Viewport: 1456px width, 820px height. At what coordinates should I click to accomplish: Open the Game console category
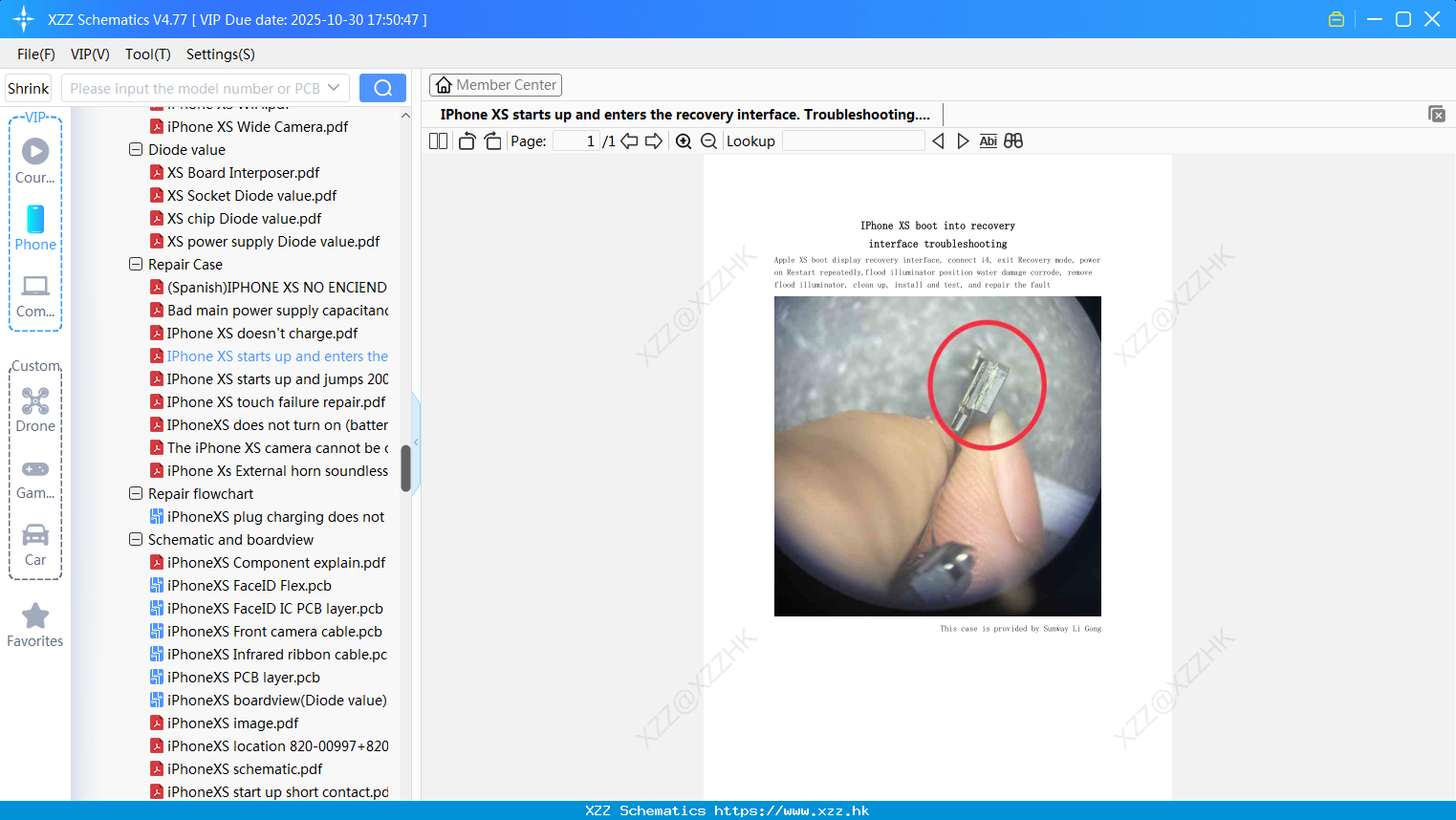click(35, 478)
